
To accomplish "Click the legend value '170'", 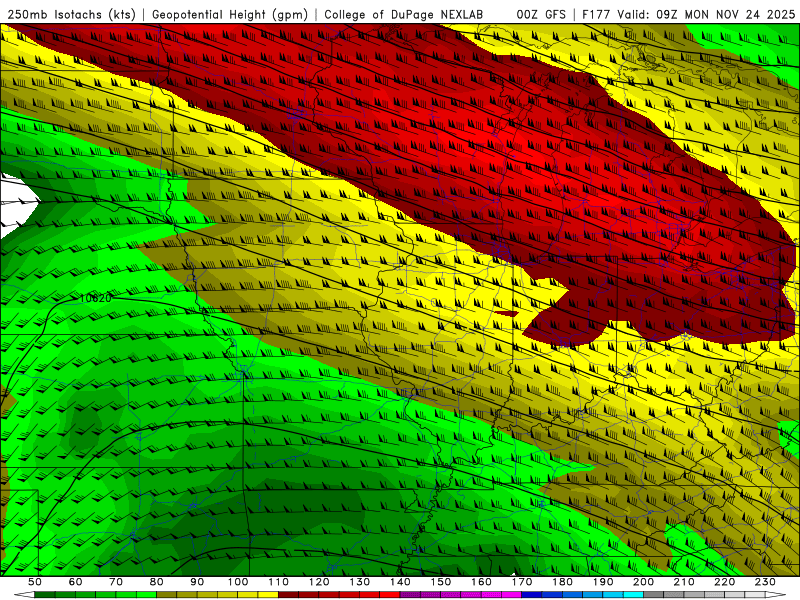I will [522, 582].
